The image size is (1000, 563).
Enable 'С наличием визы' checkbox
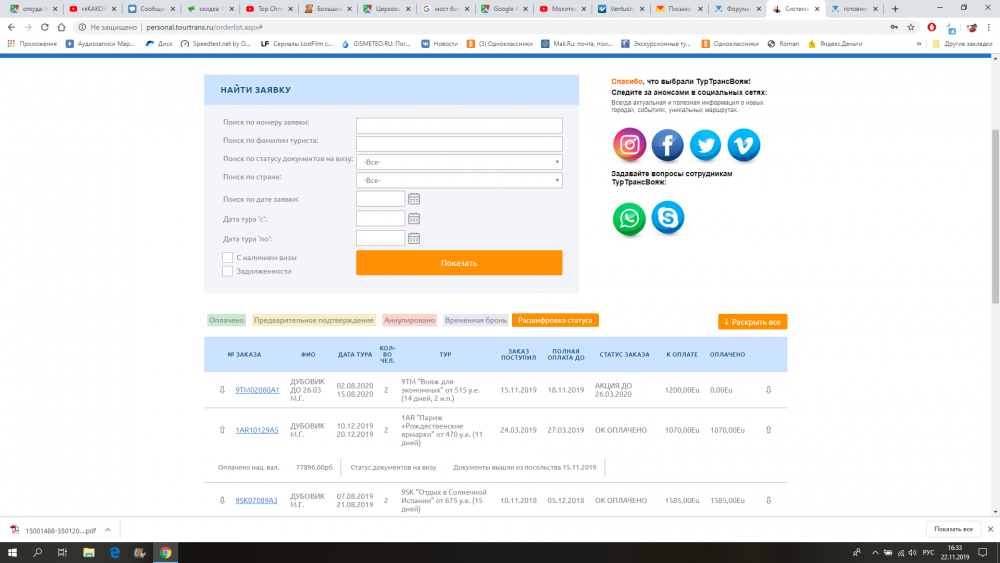(x=228, y=258)
